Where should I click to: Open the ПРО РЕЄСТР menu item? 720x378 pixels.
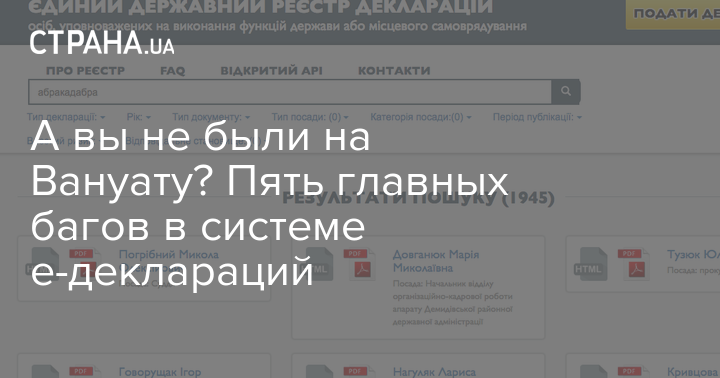[85, 71]
